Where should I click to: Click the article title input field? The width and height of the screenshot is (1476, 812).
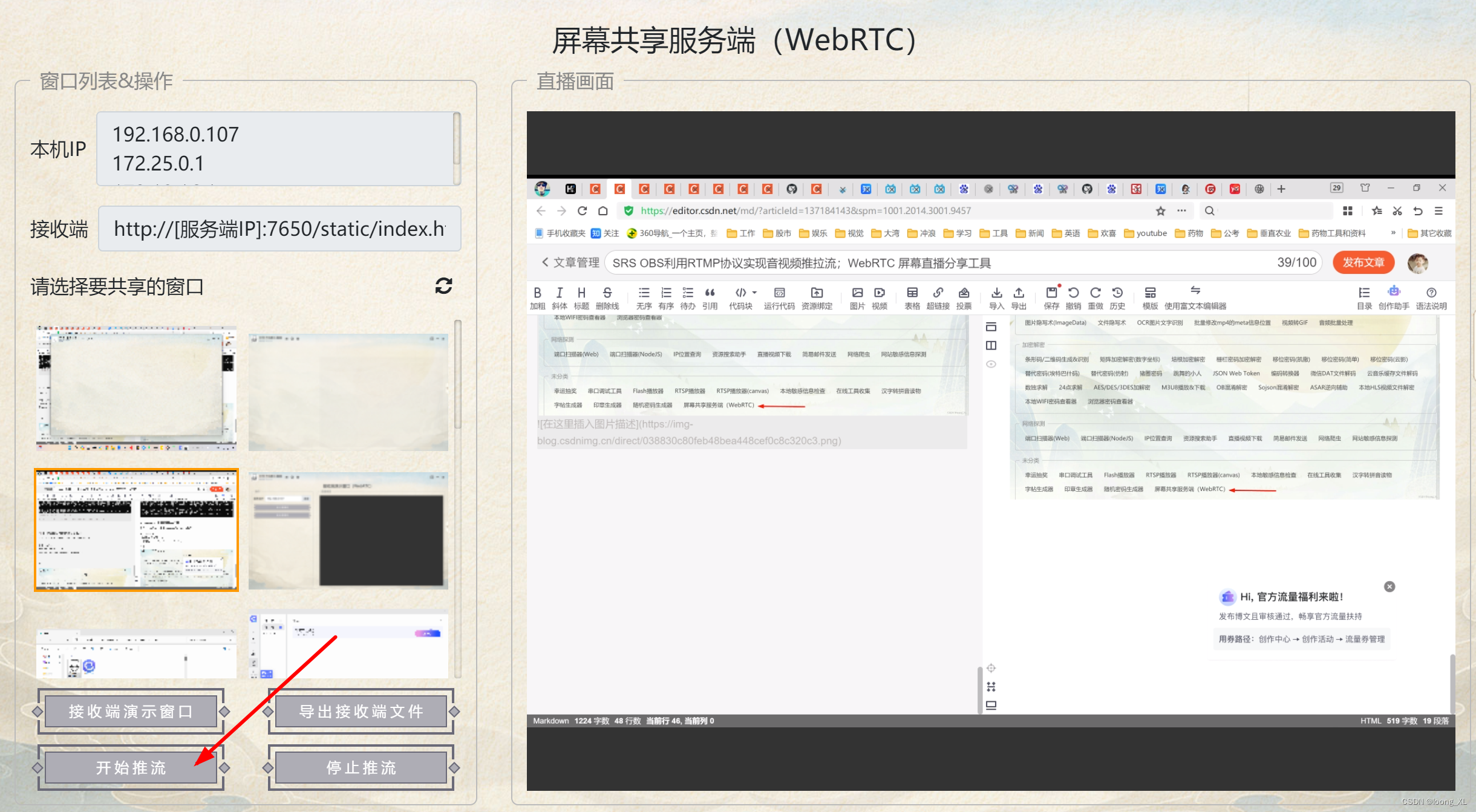coord(963,262)
